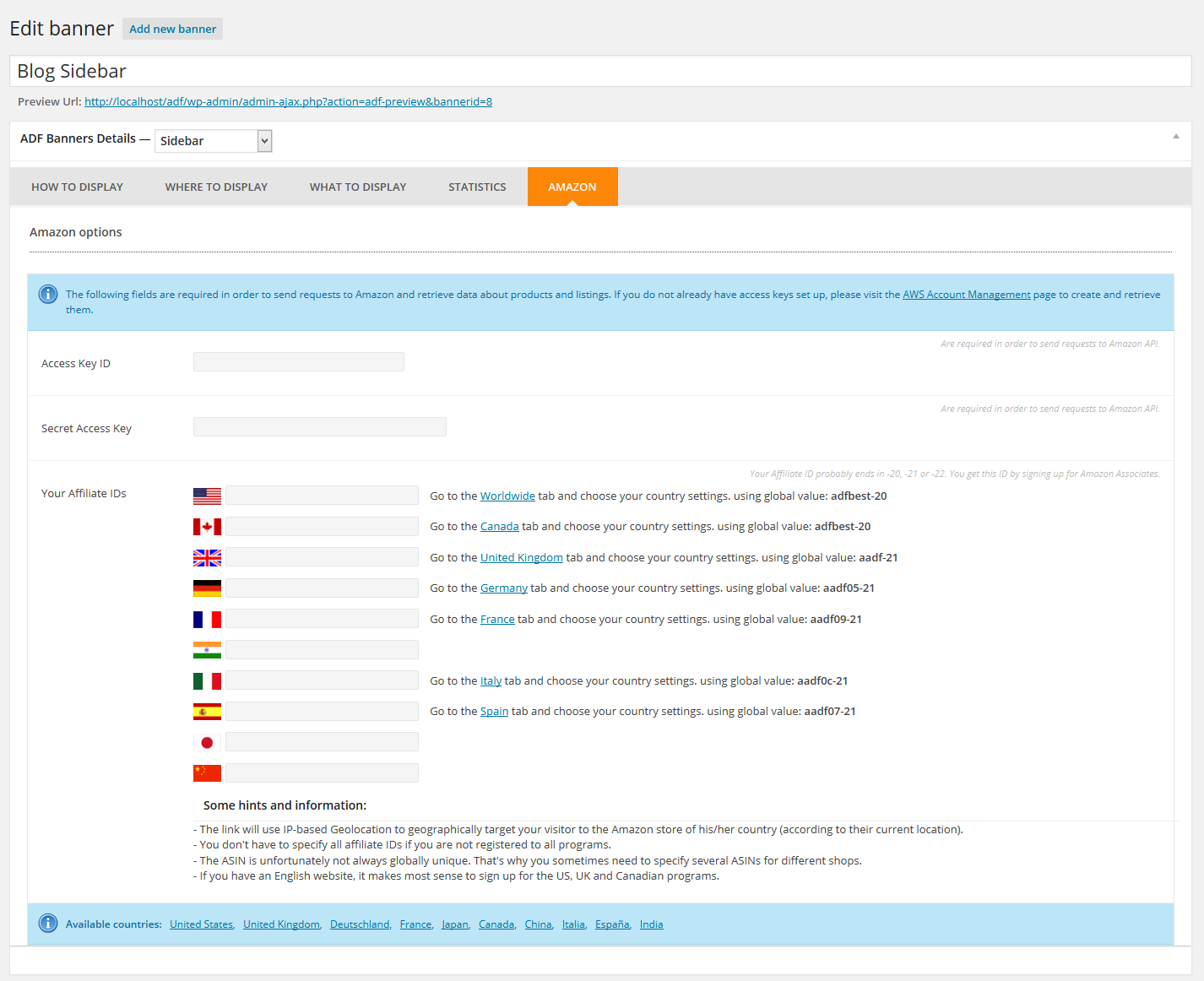Switch to the How To Display tab
This screenshot has height=981, width=1204.
click(77, 187)
